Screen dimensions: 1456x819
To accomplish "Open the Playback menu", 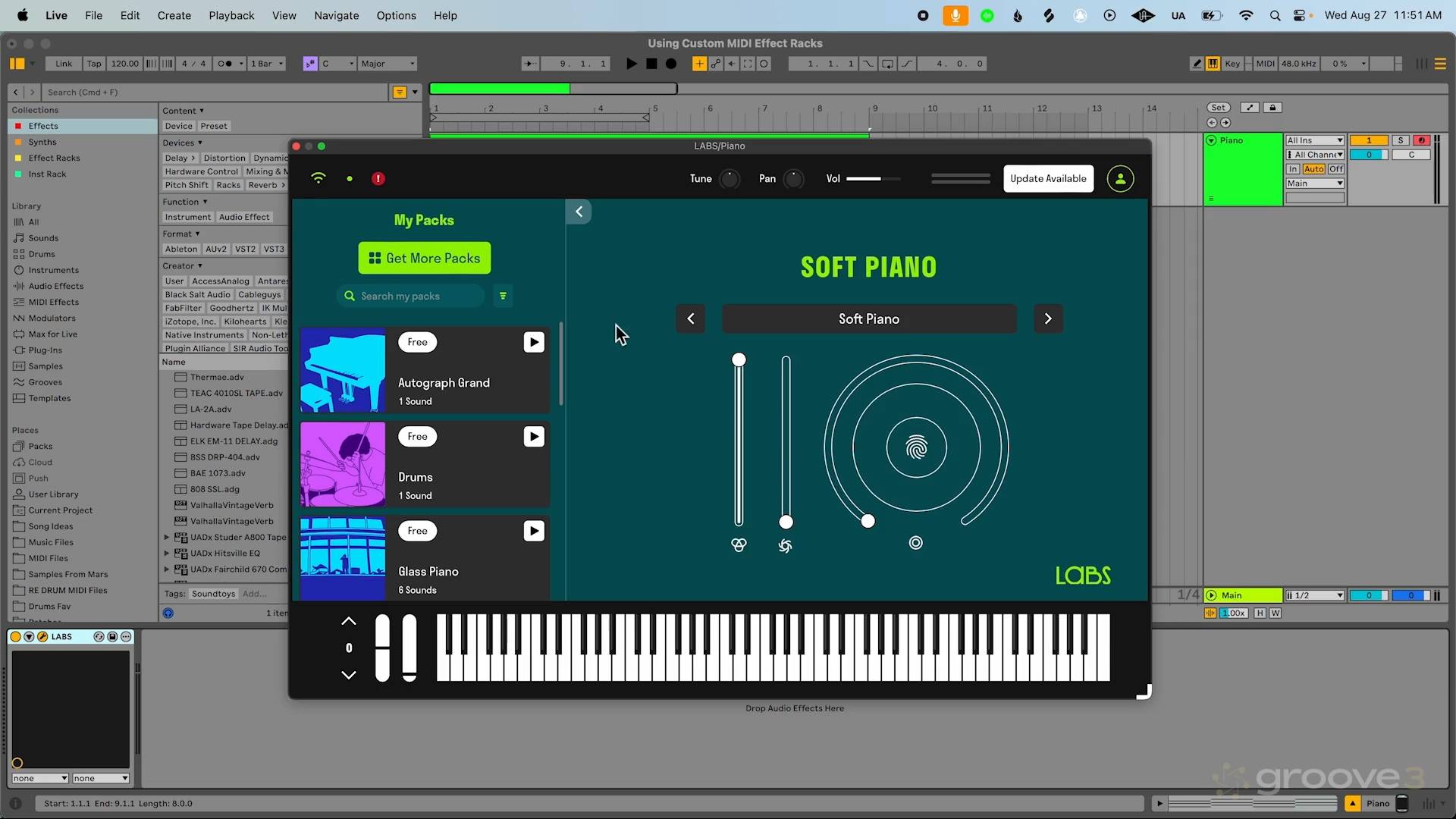I will click(x=231, y=15).
